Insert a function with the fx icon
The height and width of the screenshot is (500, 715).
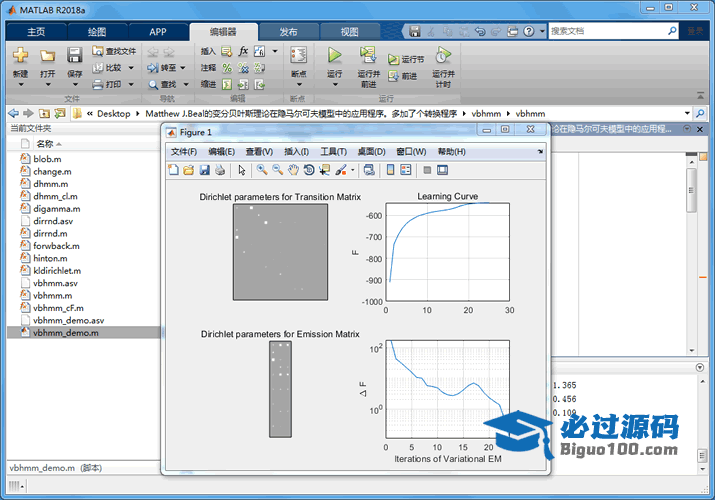[x=244, y=51]
